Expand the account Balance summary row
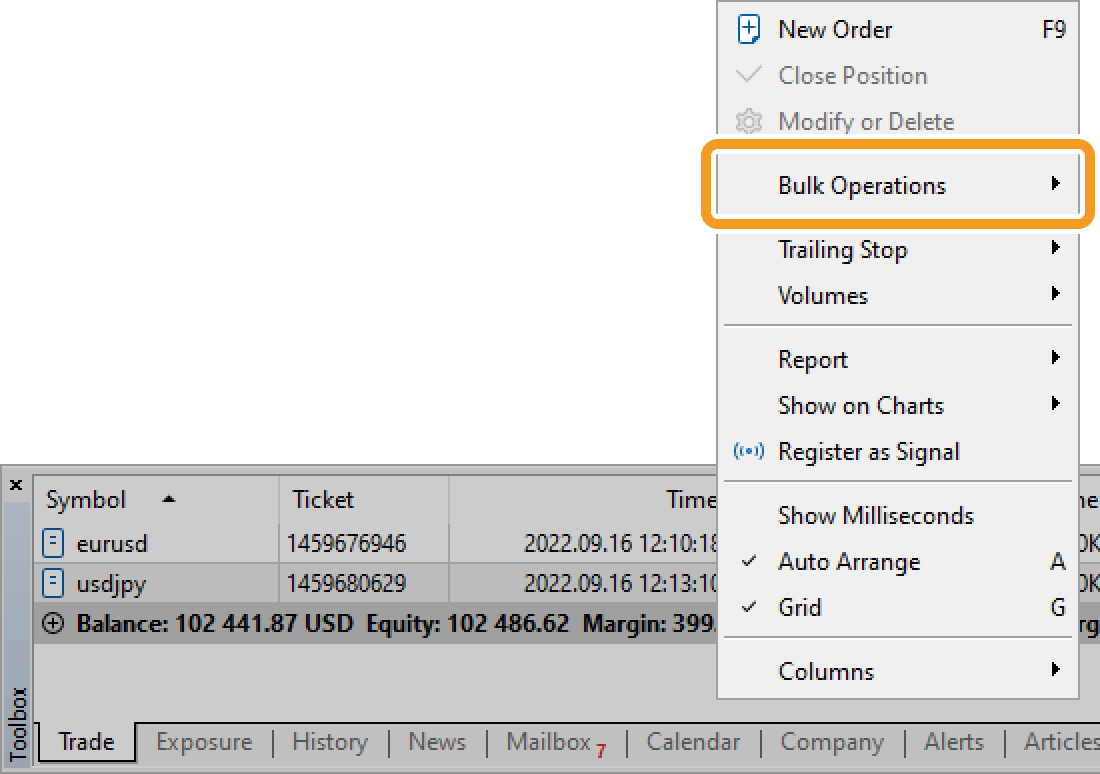This screenshot has width=1100, height=774. point(53,623)
